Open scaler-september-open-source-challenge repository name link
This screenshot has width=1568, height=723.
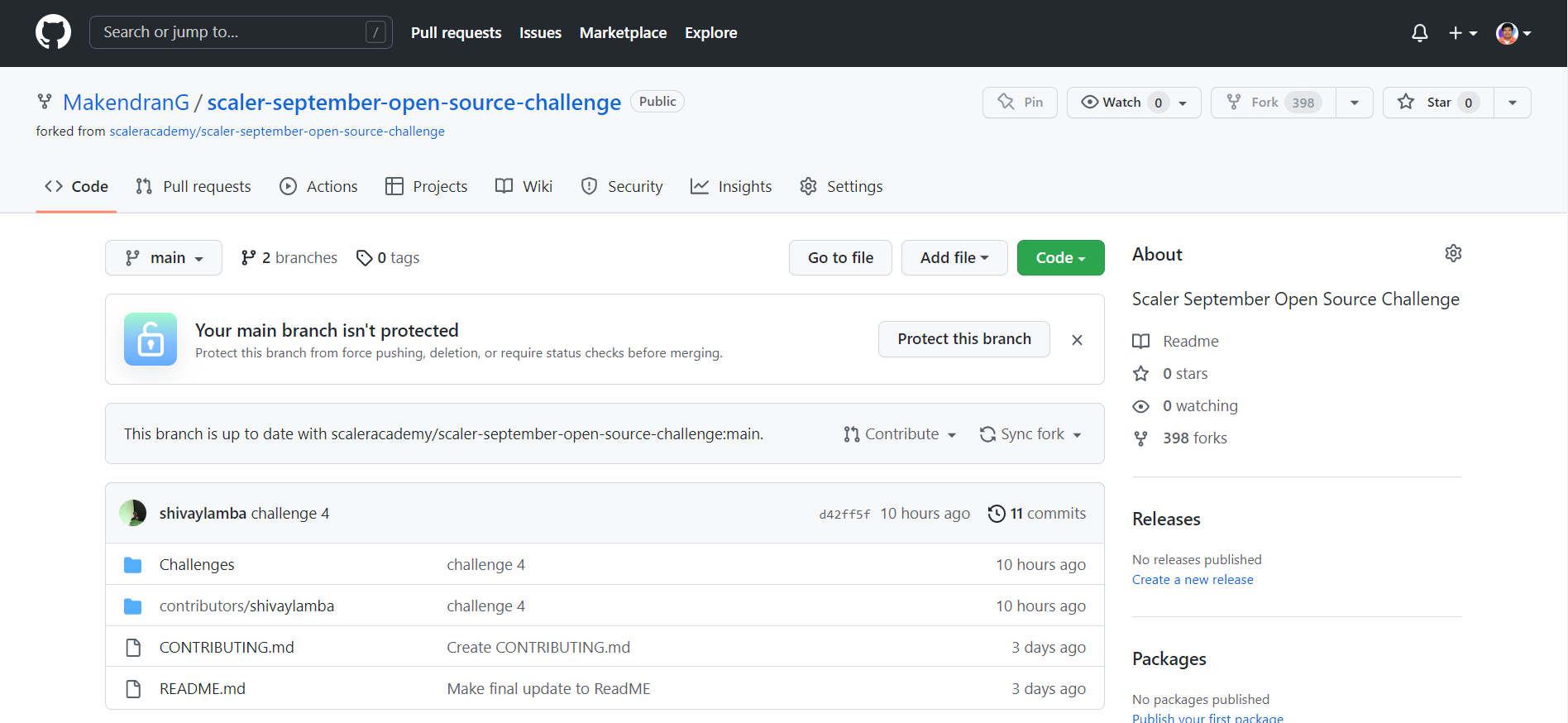(414, 102)
